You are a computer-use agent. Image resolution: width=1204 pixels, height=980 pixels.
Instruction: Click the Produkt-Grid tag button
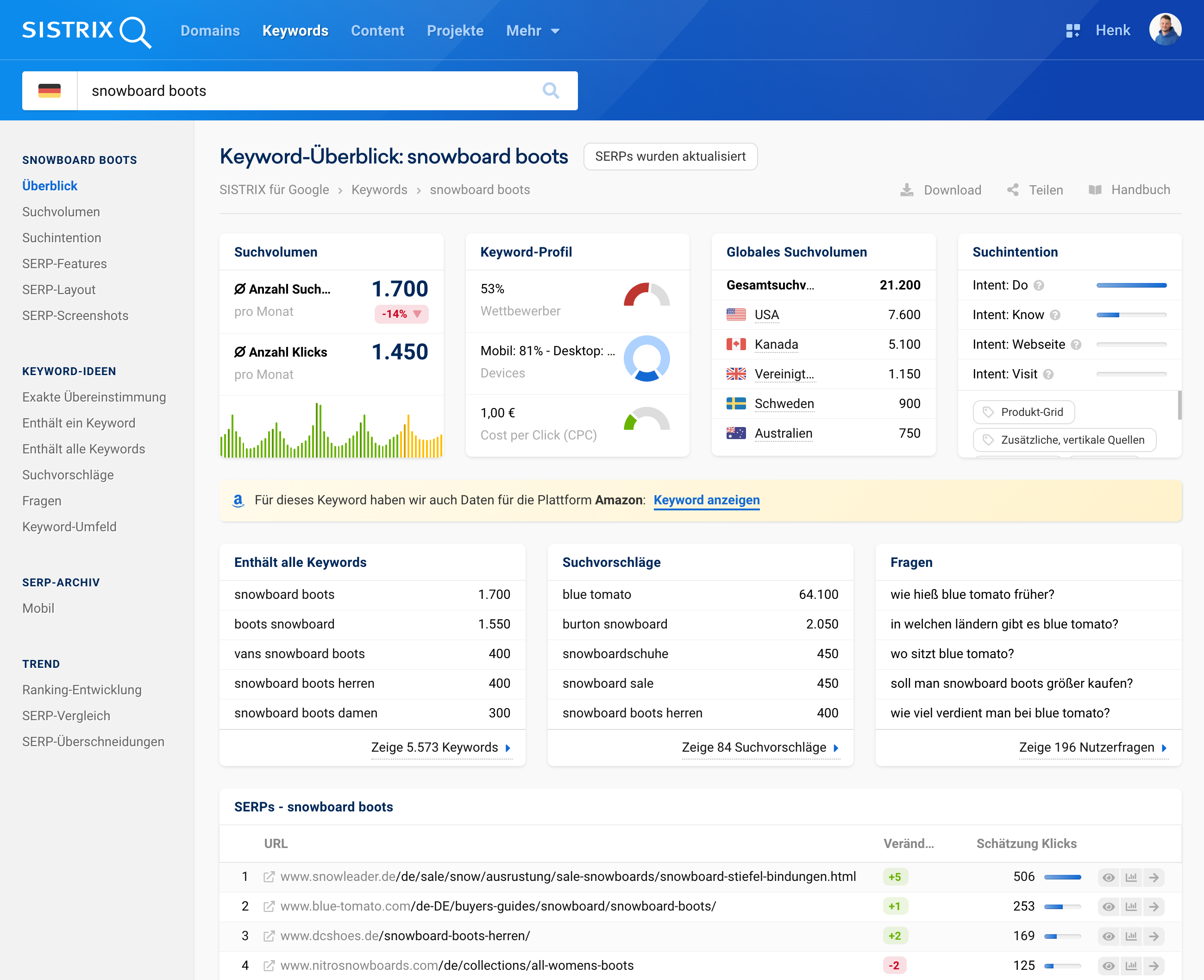[1023, 412]
